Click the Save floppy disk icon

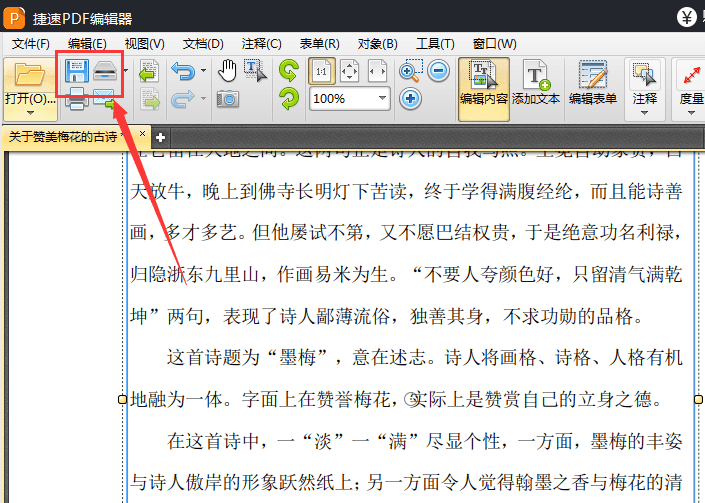click(76, 71)
